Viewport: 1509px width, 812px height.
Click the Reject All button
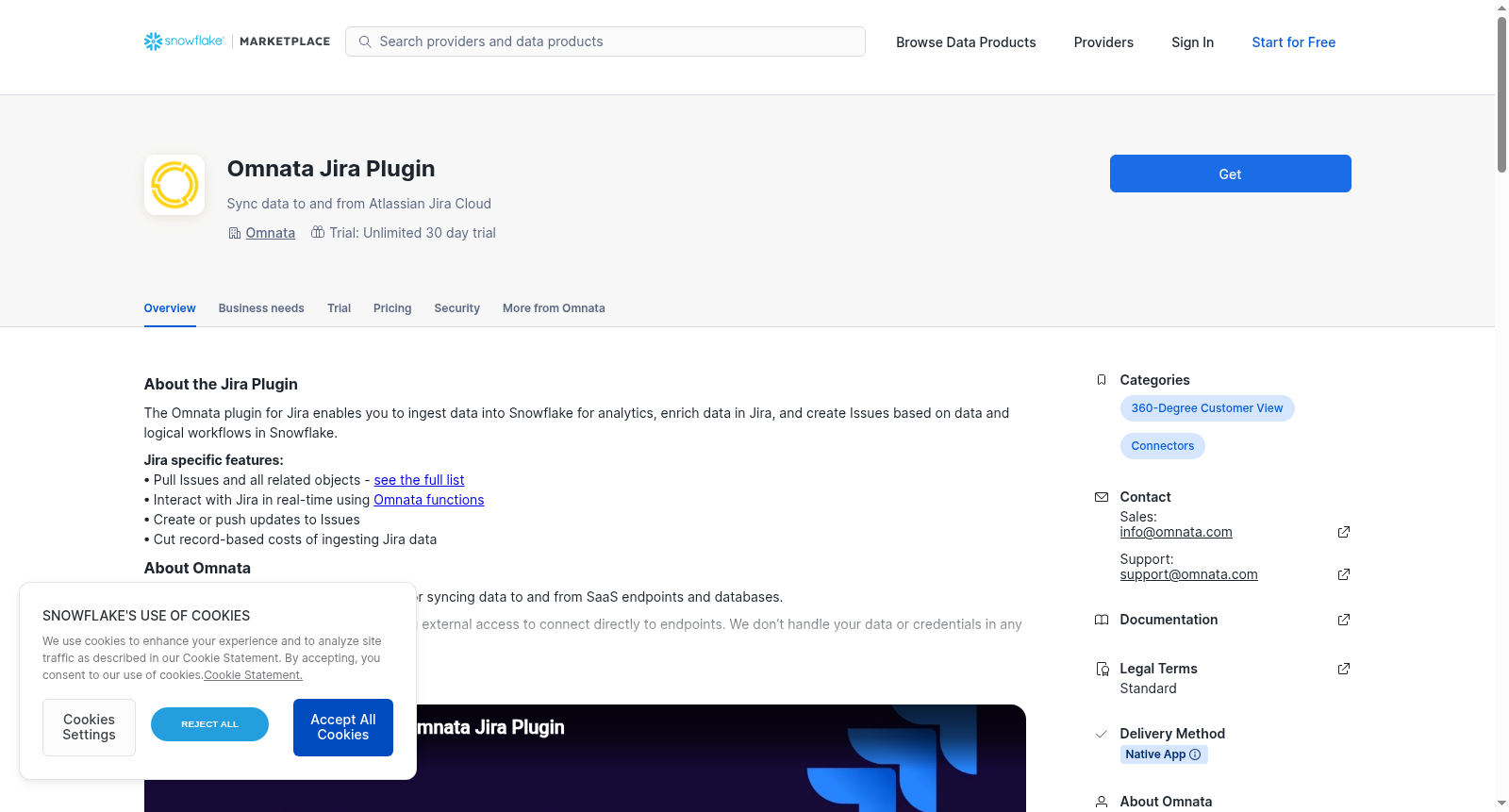pos(209,724)
